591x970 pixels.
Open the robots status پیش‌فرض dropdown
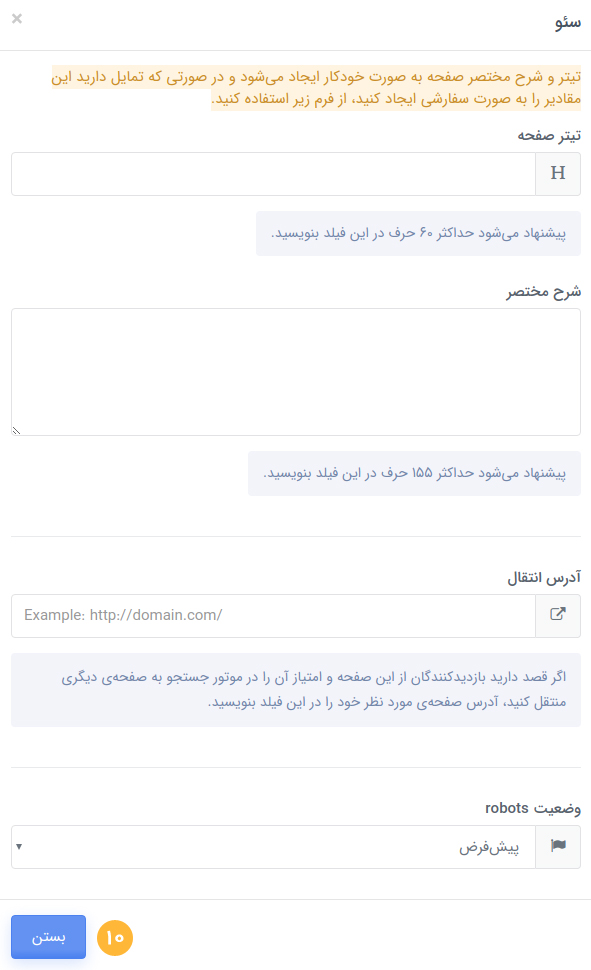pyautogui.click(x=273, y=846)
